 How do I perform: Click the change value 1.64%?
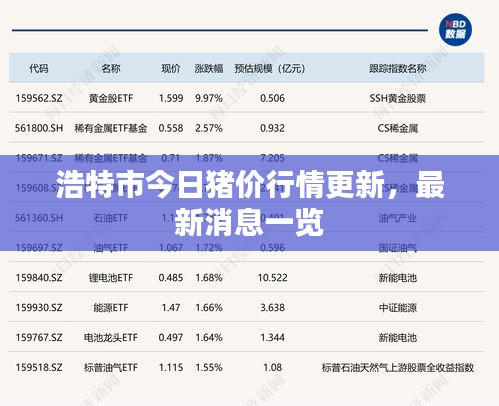(x=209, y=338)
